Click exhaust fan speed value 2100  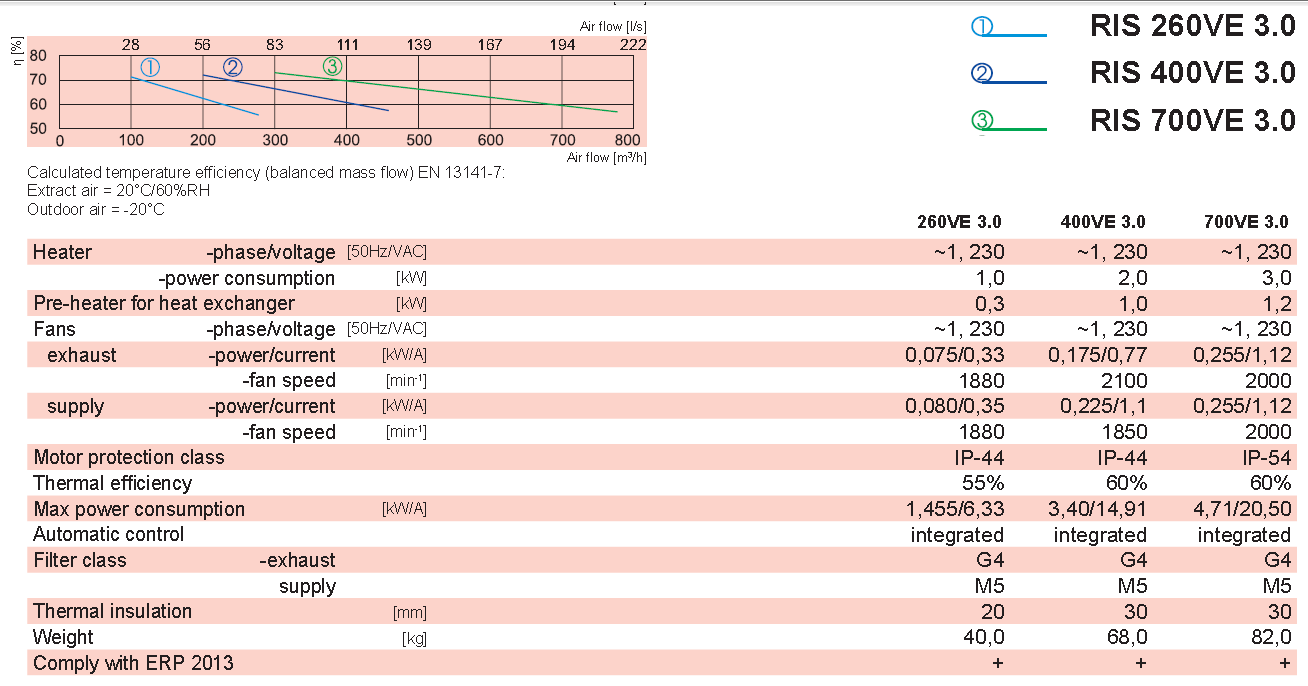(1123, 380)
